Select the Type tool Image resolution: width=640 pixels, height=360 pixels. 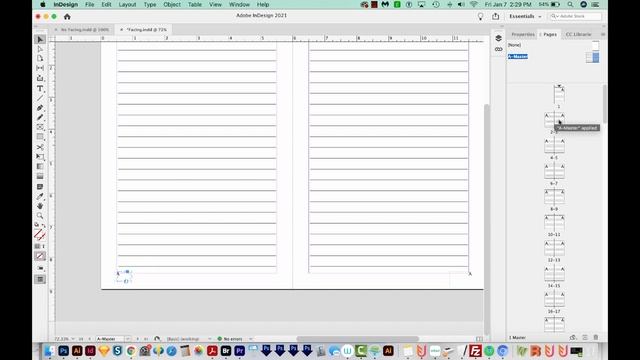(40, 88)
